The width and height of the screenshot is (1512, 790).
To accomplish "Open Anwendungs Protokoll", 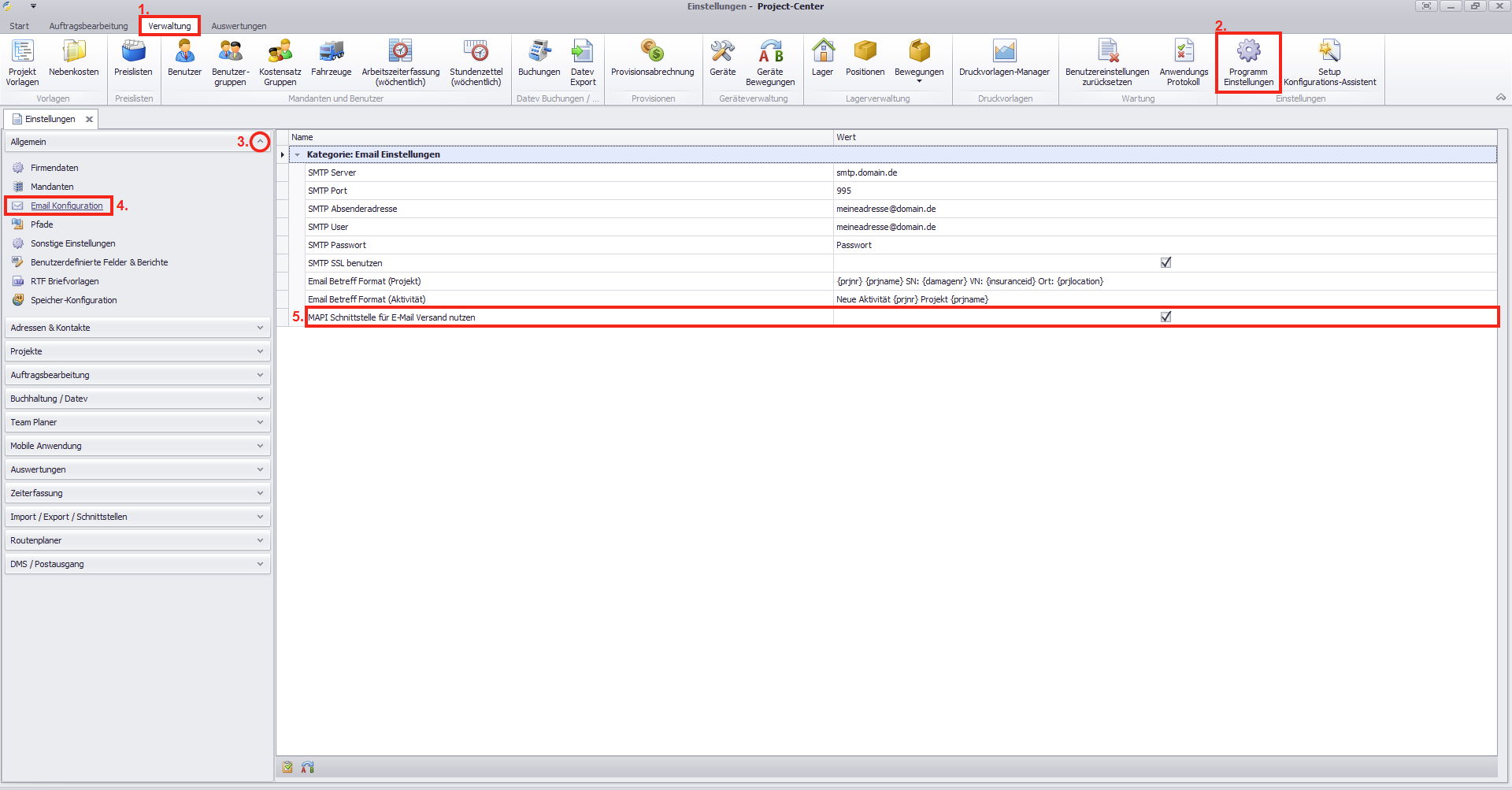I will click(x=1183, y=62).
